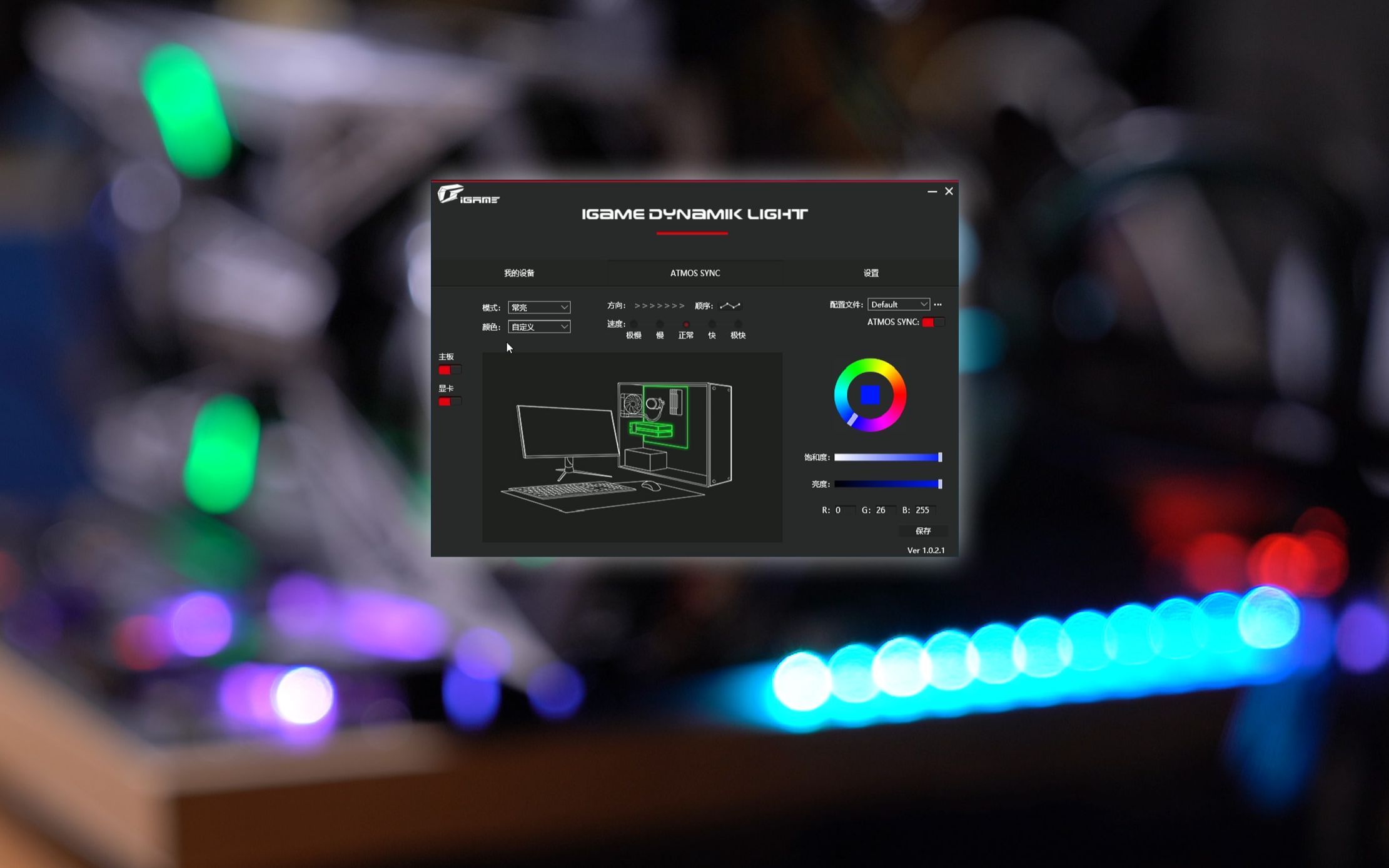The image size is (1389, 868).
Task: Switch to the 我的设备 tab
Action: (519, 273)
